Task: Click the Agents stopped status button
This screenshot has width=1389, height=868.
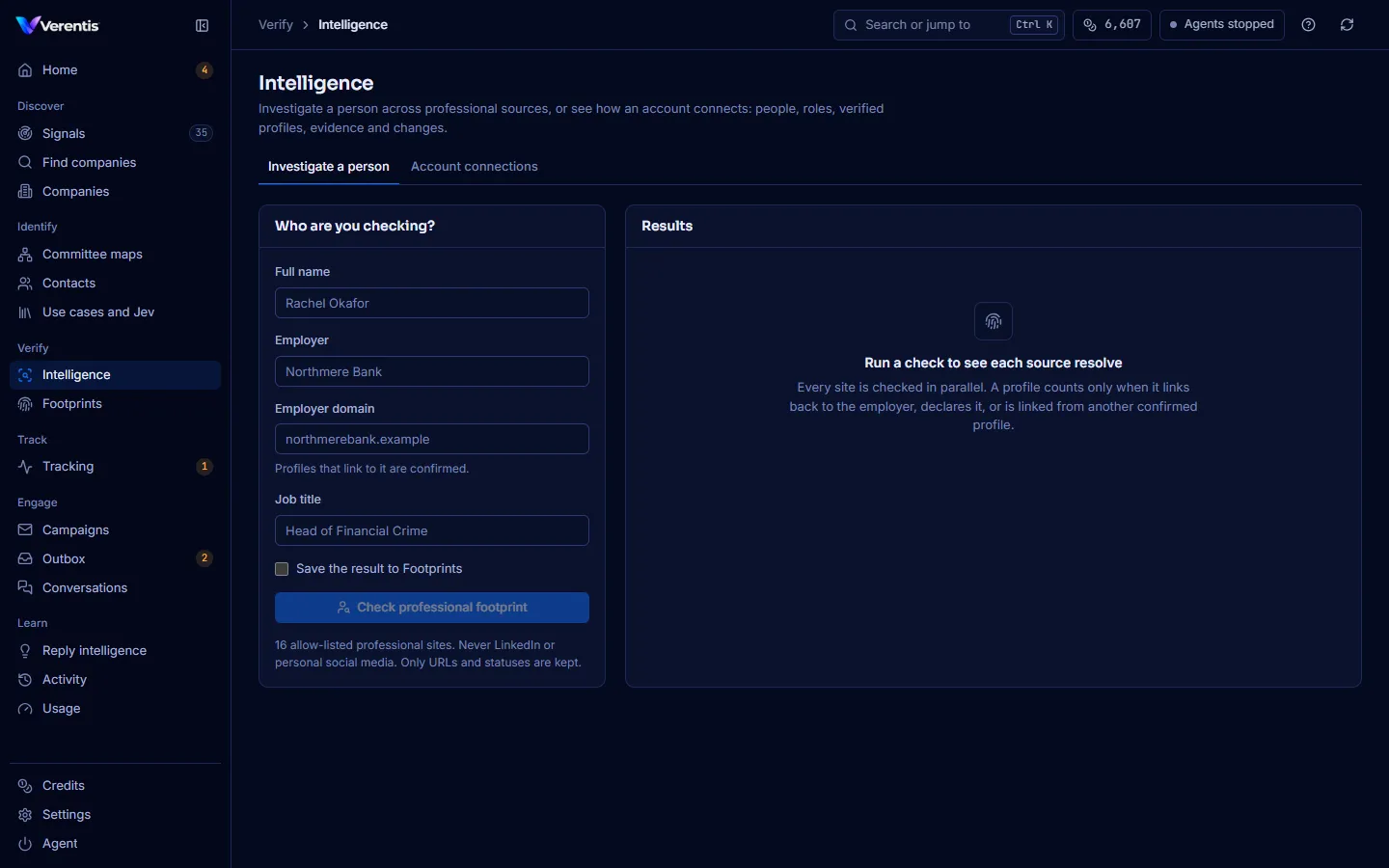Action: (1222, 25)
